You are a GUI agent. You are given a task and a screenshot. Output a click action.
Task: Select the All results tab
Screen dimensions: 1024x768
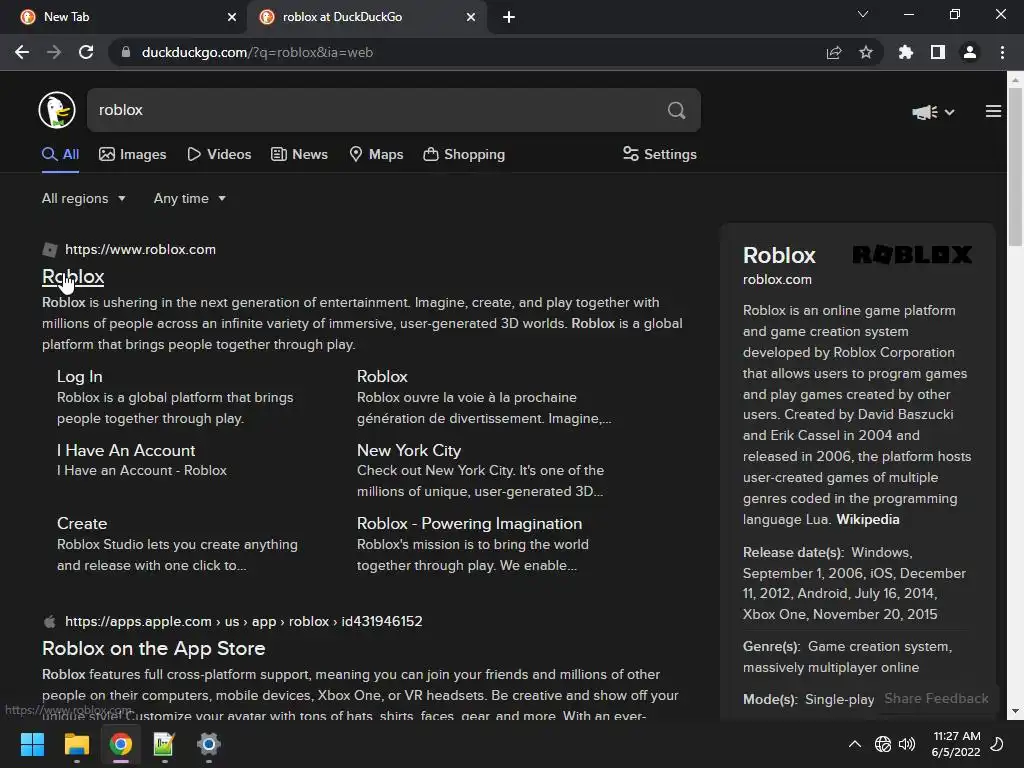pos(61,155)
